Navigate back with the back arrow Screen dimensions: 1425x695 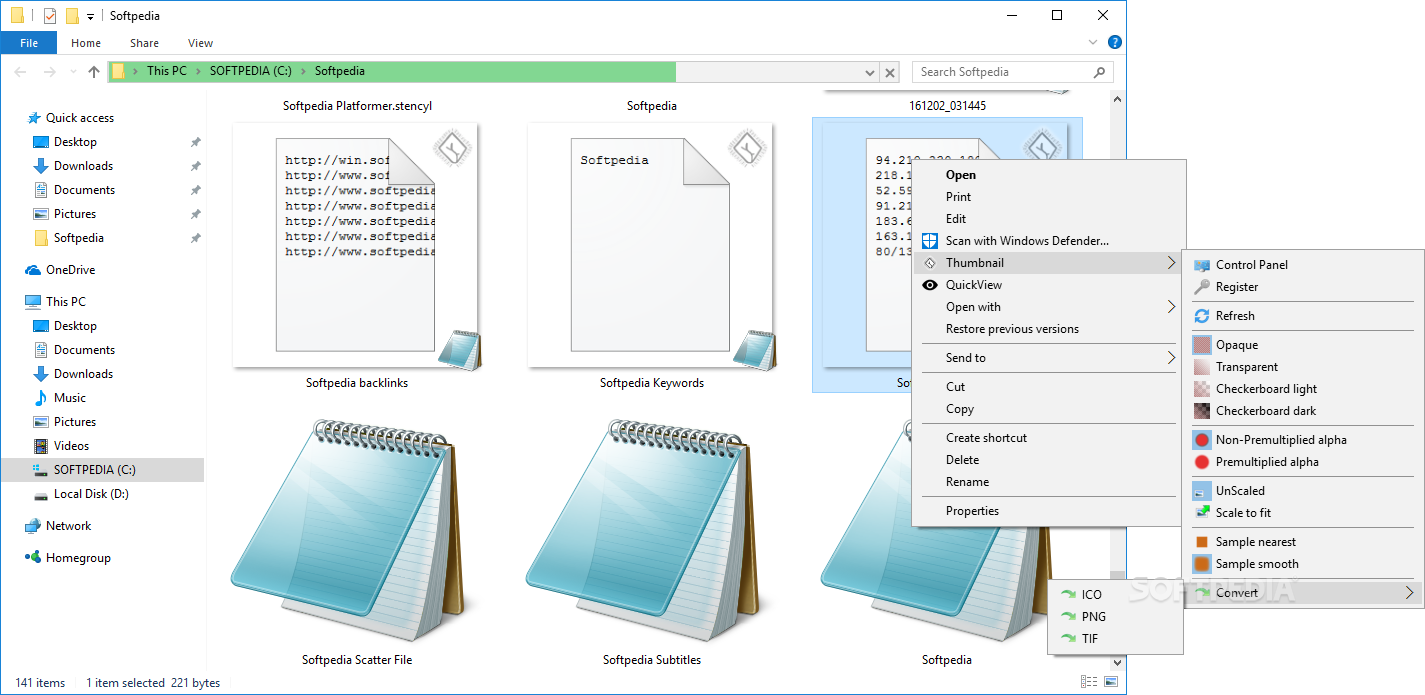pos(20,72)
